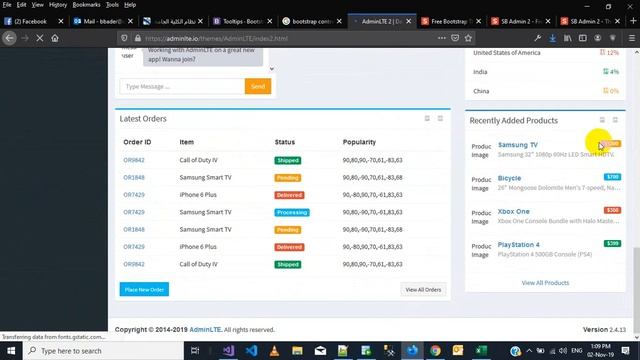Open a new browser tab
Screen dimensions: 640x360
coord(633,21)
